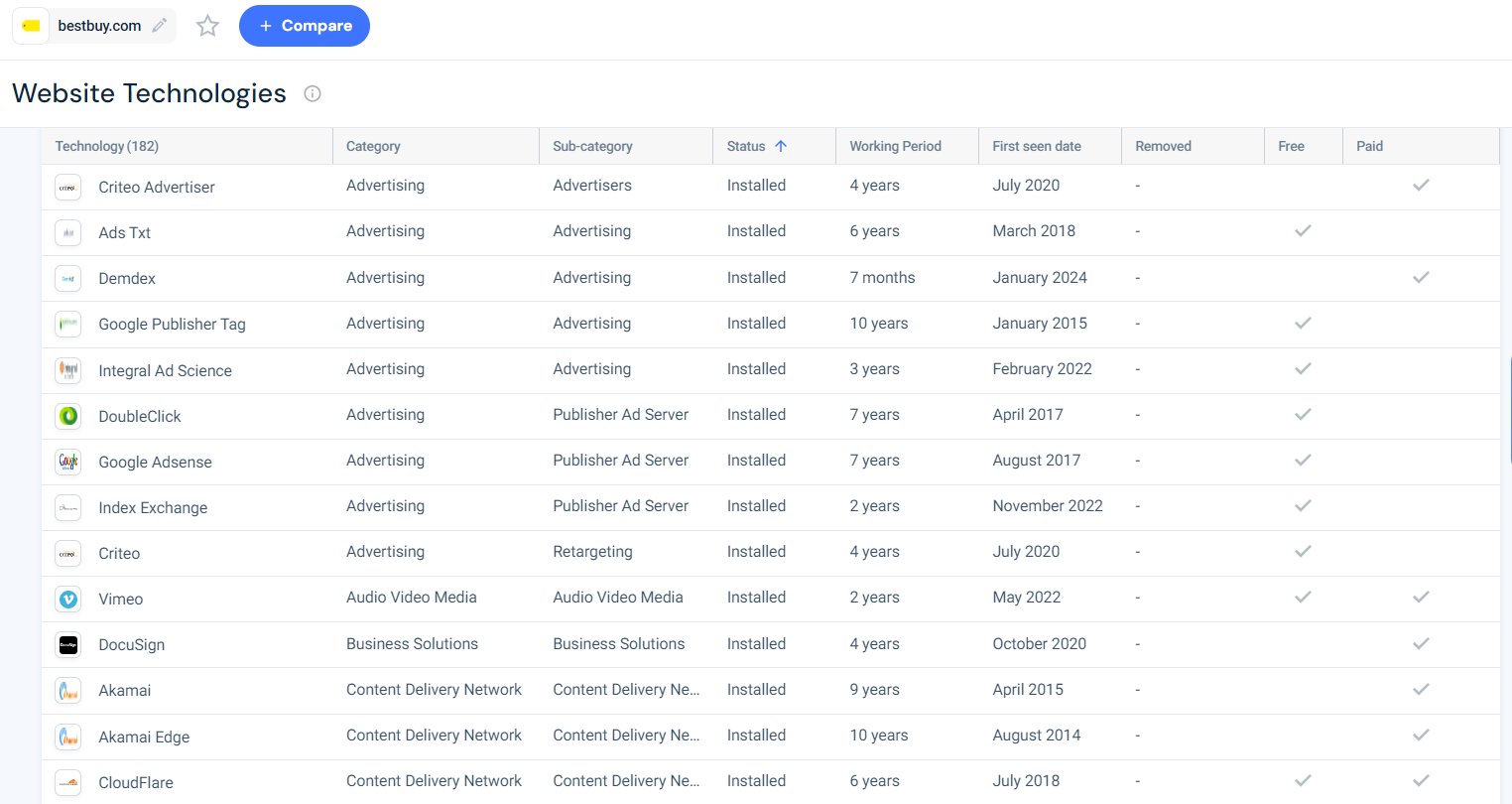Select the Website Technologies heading
This screenshot has width=1512, height=804.
tap(149, 93)
